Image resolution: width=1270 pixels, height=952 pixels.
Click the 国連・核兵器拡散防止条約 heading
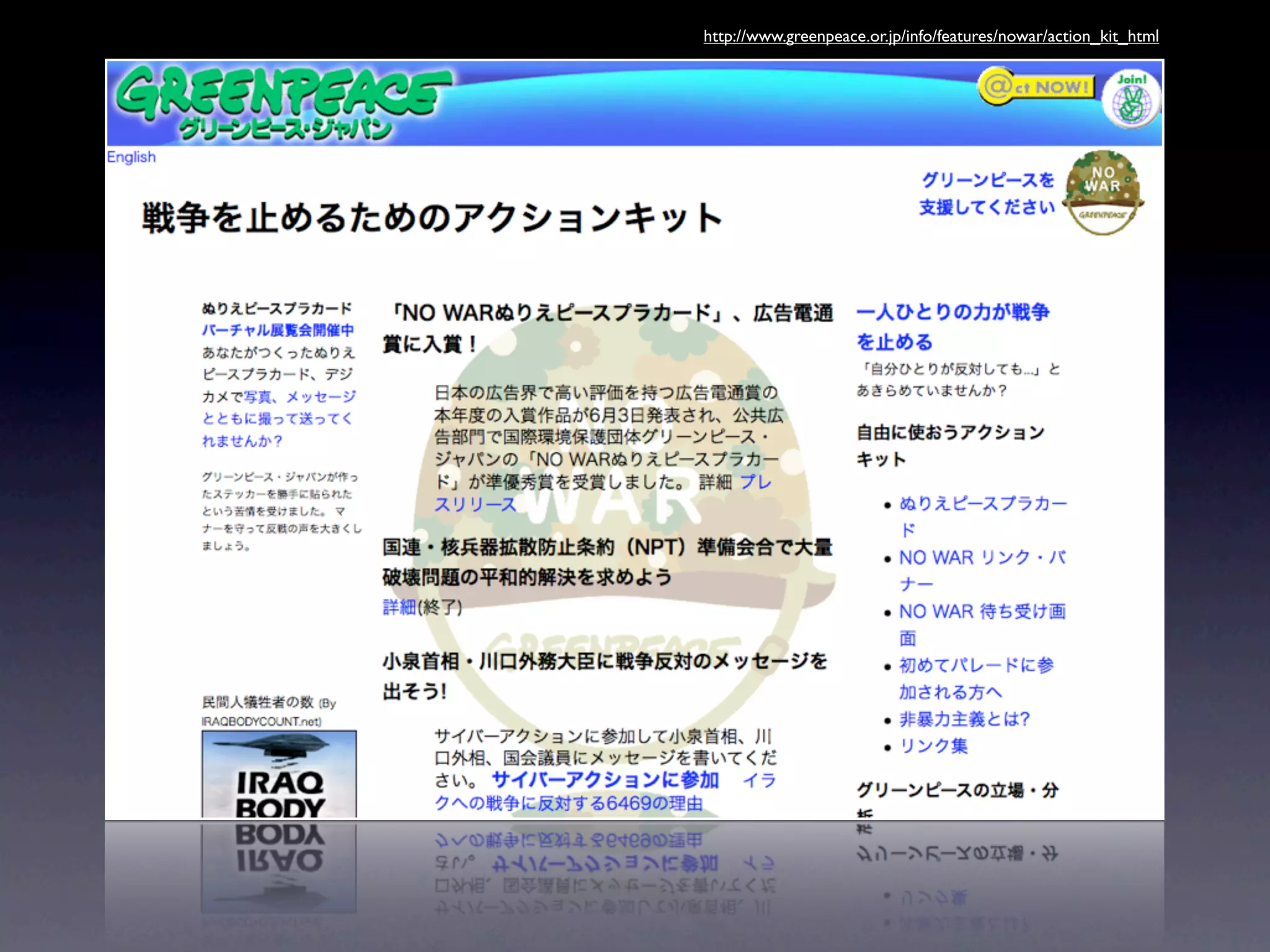coord(607,562)
